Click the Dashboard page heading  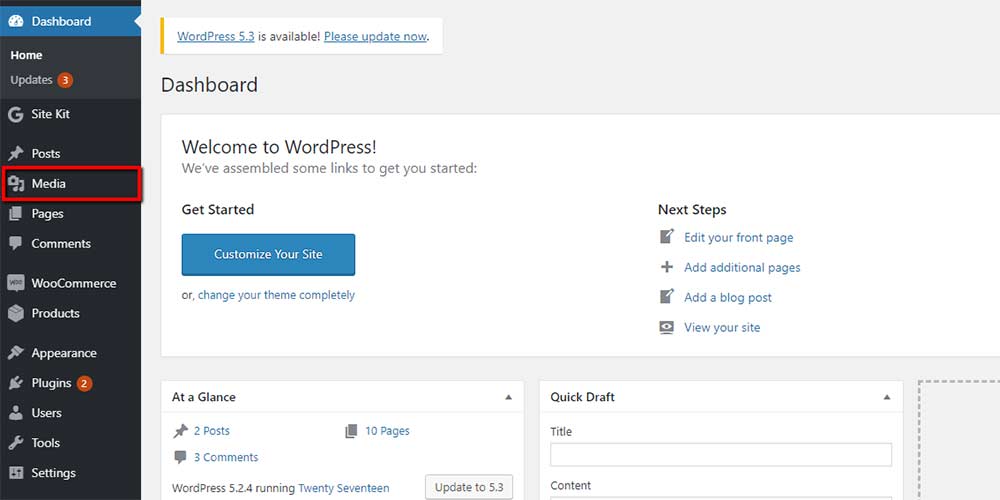(209, 85)
